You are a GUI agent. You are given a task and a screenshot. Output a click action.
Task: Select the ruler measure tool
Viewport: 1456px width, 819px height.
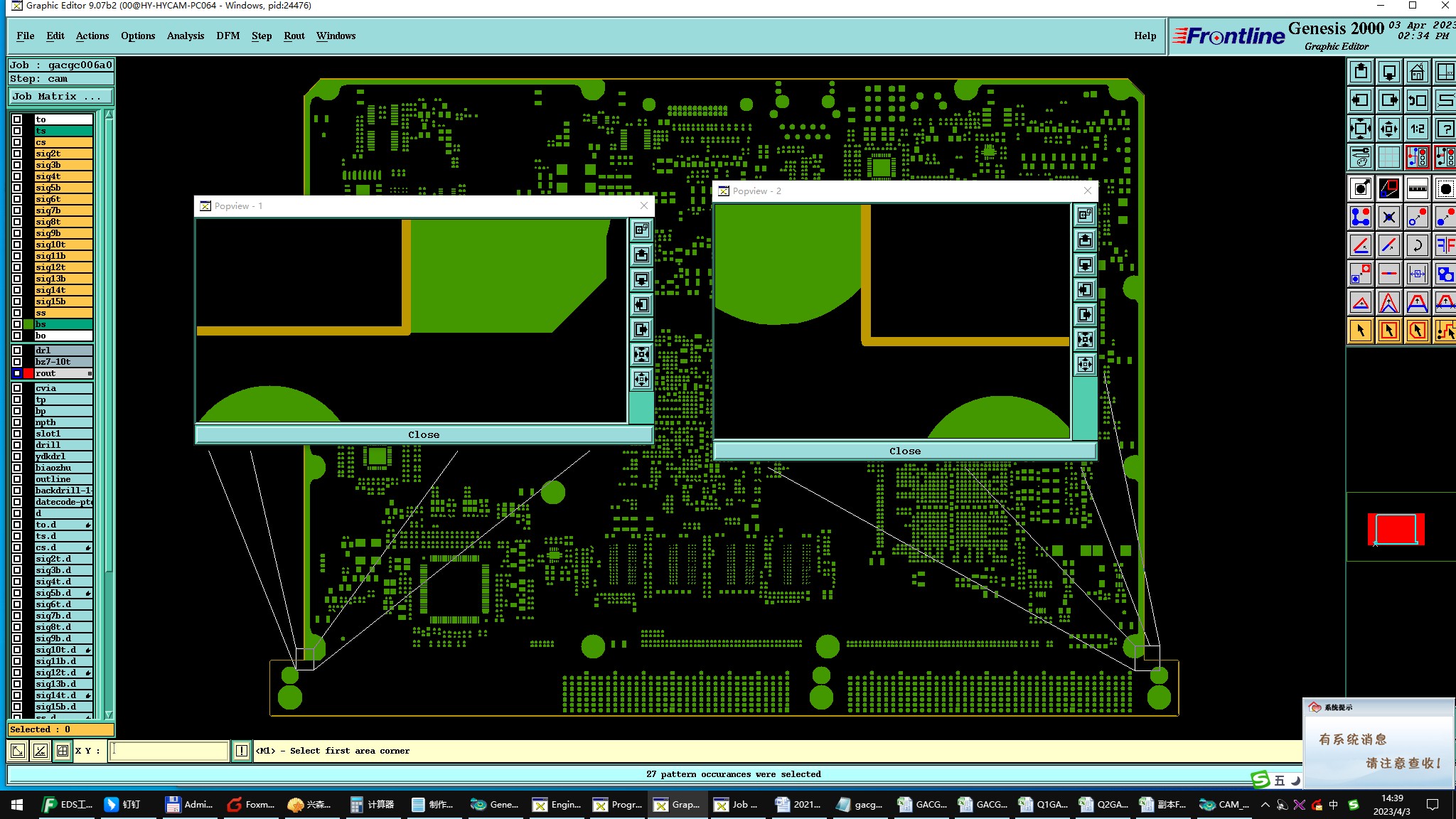click(1417, 188)
